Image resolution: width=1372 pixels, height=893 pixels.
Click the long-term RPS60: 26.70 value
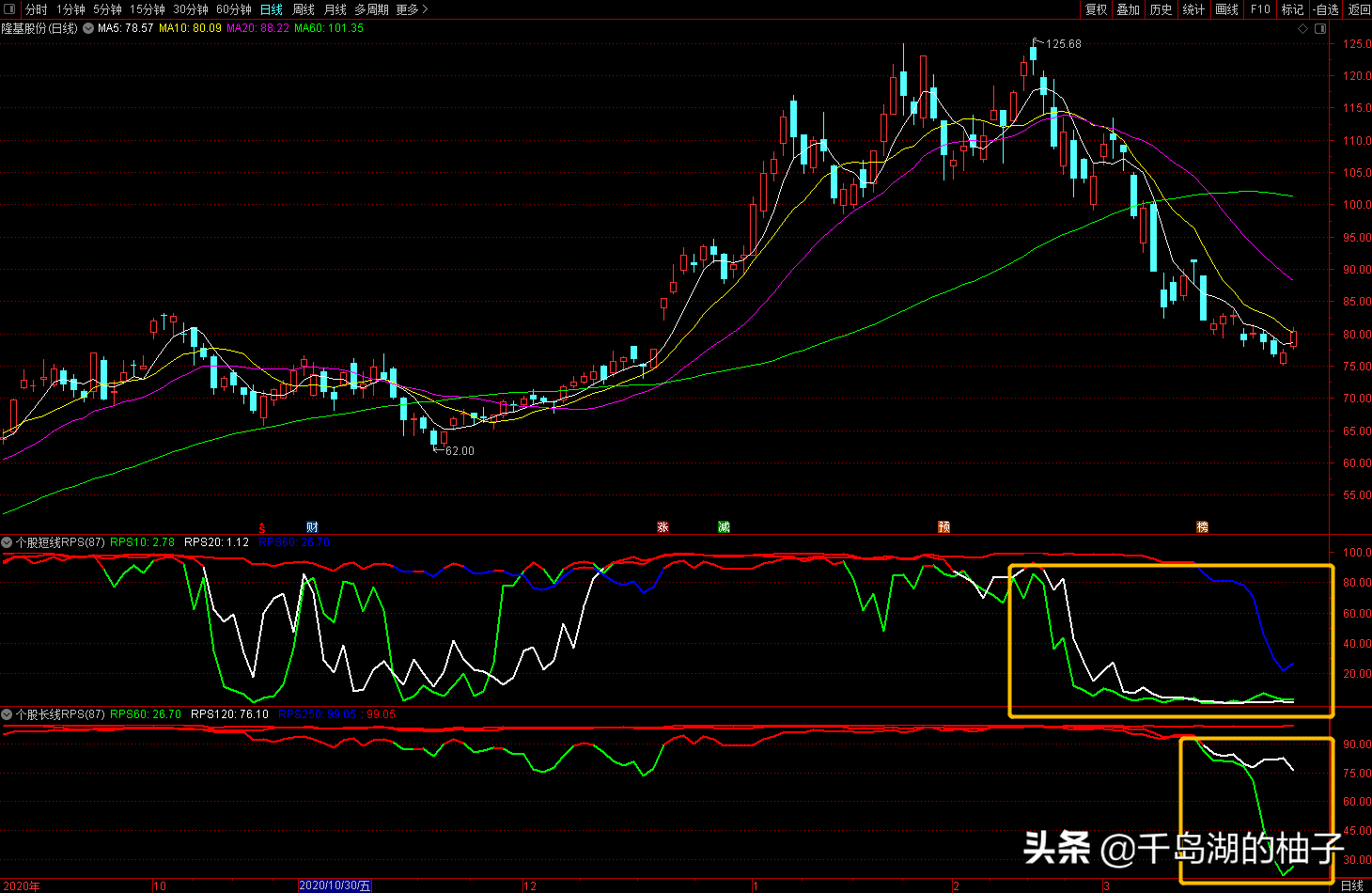coord(146,714)
